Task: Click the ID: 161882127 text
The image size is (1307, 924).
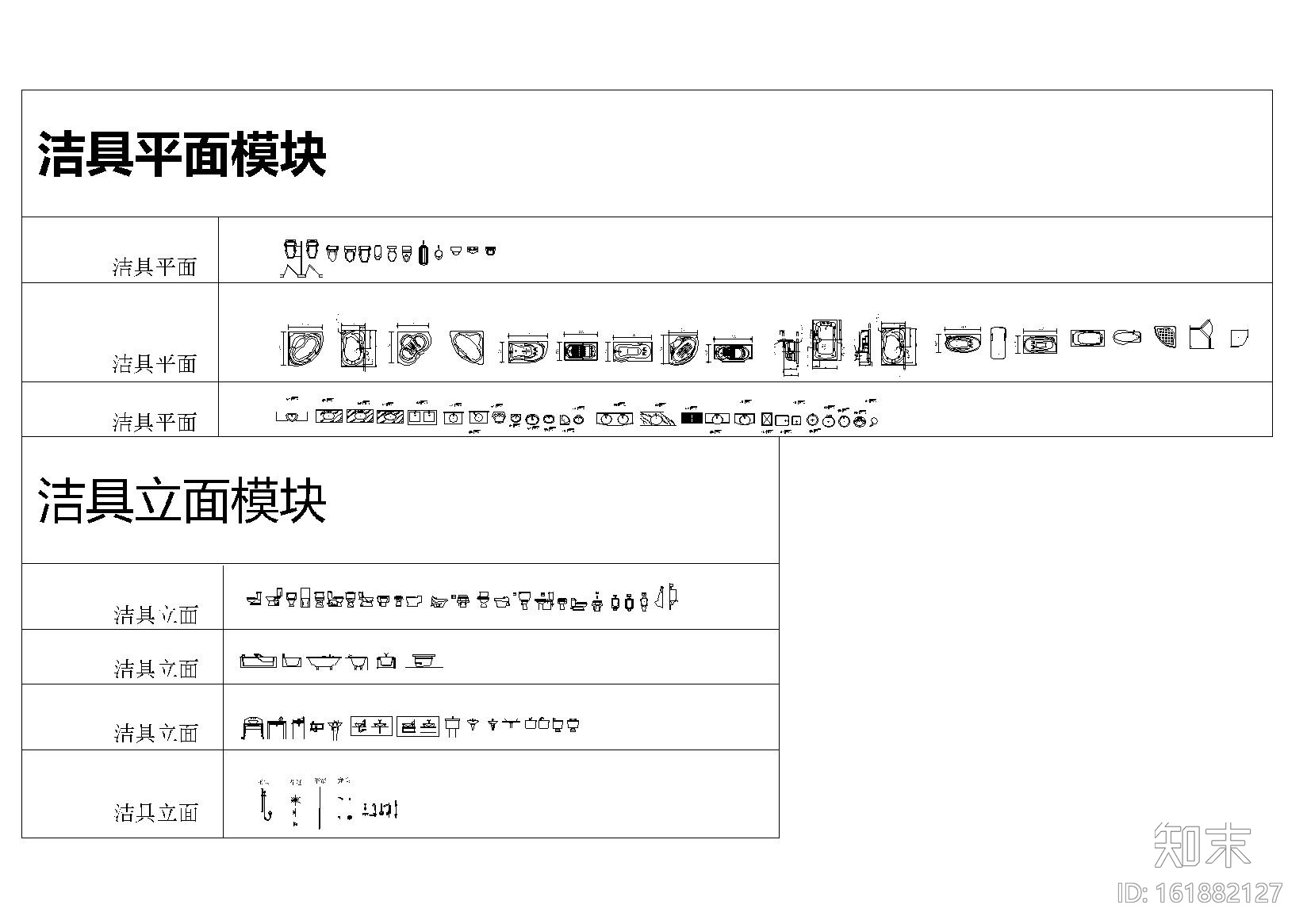Action: (x=1201, y=894)
